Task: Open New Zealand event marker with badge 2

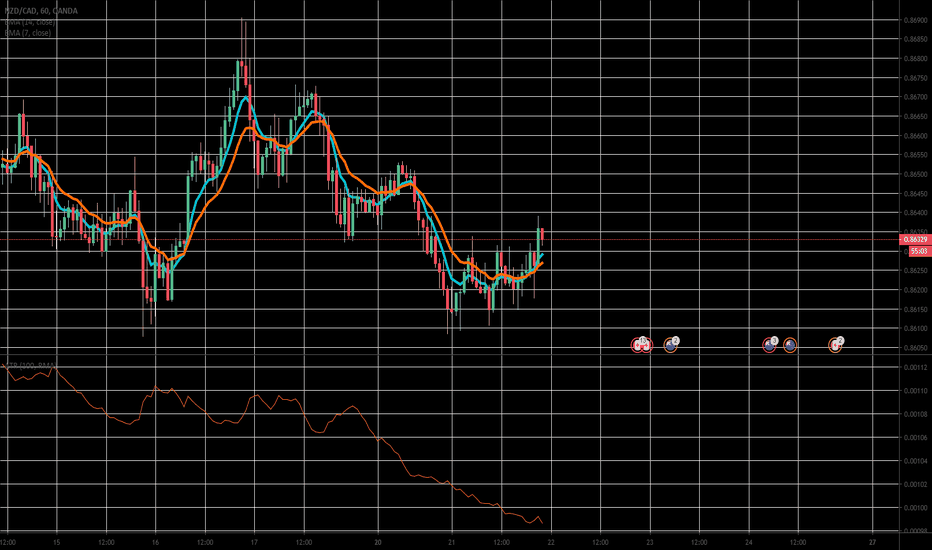Action: click(x=670, y=345)
